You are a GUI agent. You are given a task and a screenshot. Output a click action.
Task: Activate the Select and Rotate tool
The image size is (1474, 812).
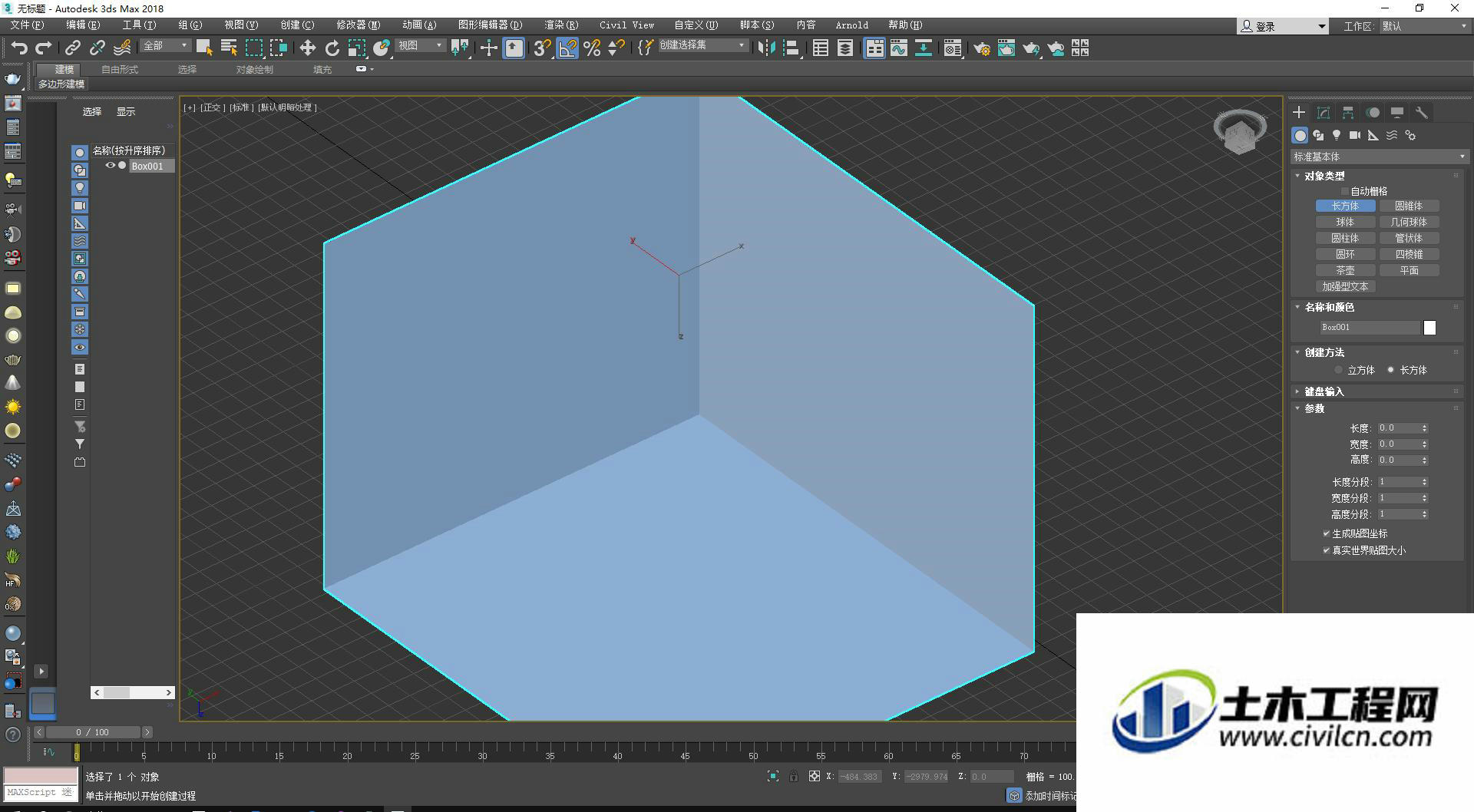(x=332, y=48)
